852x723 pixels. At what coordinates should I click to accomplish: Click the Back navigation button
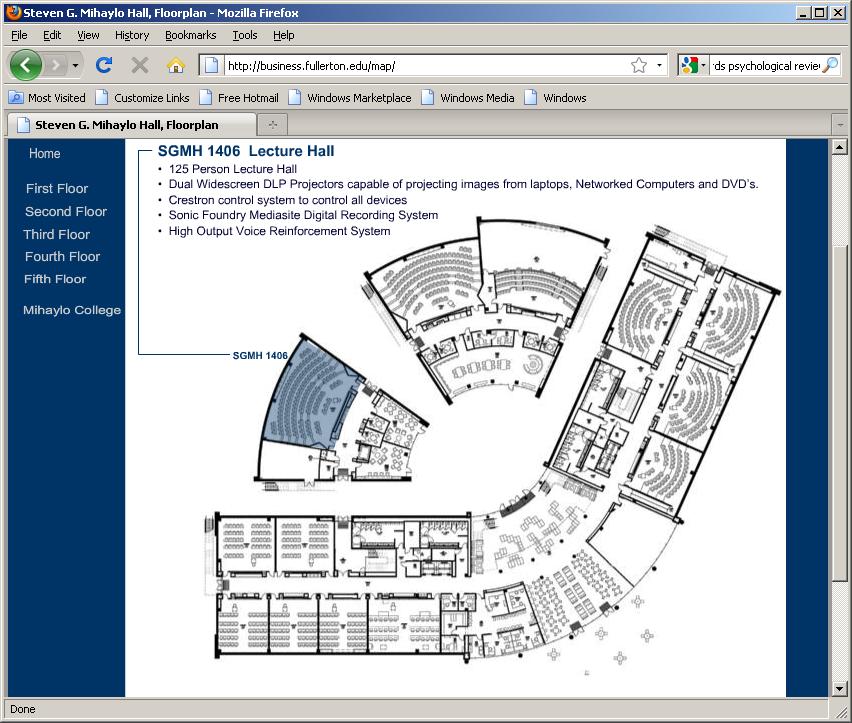pyautogui.click(x=25, y=65)
